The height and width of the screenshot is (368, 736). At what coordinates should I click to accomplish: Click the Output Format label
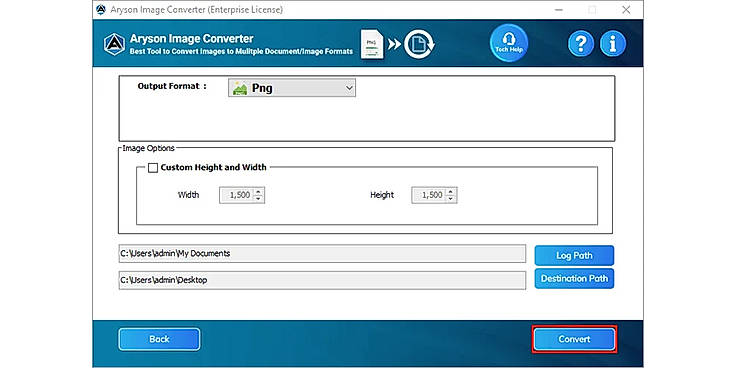[x=172, y=86]
